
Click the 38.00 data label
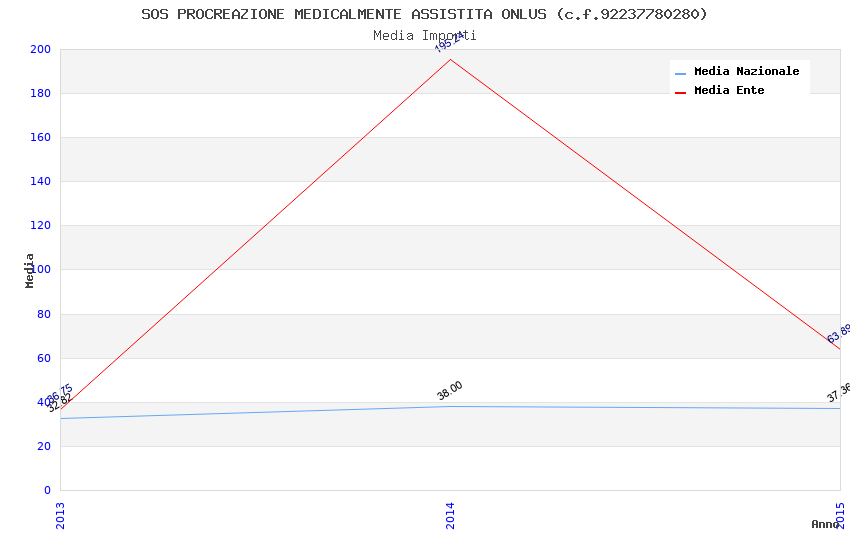[450, 391]
